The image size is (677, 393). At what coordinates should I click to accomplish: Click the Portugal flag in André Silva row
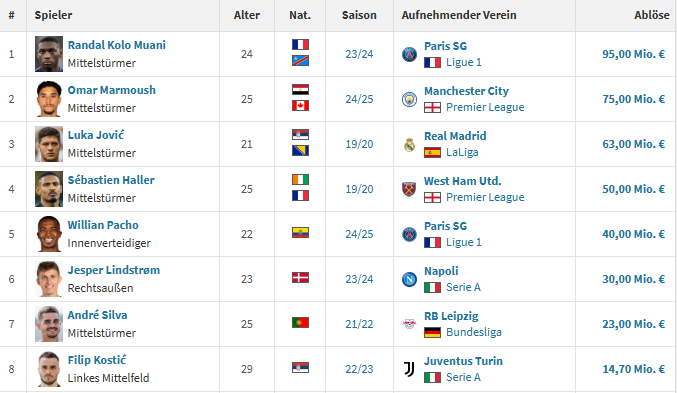click(300, 322)
